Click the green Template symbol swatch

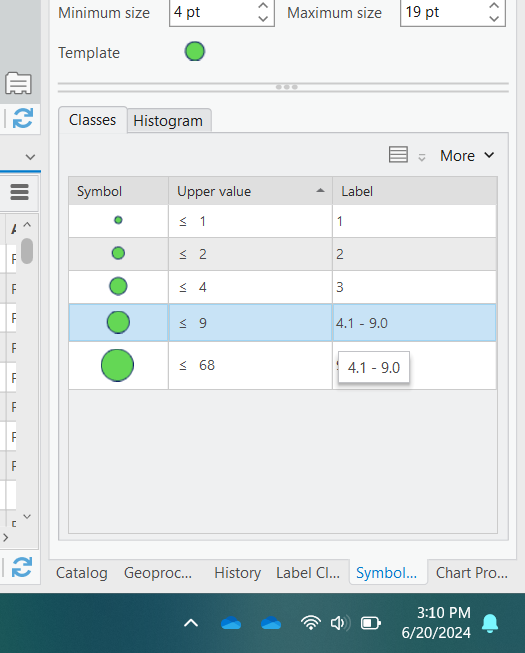click(x=195, y=52)
